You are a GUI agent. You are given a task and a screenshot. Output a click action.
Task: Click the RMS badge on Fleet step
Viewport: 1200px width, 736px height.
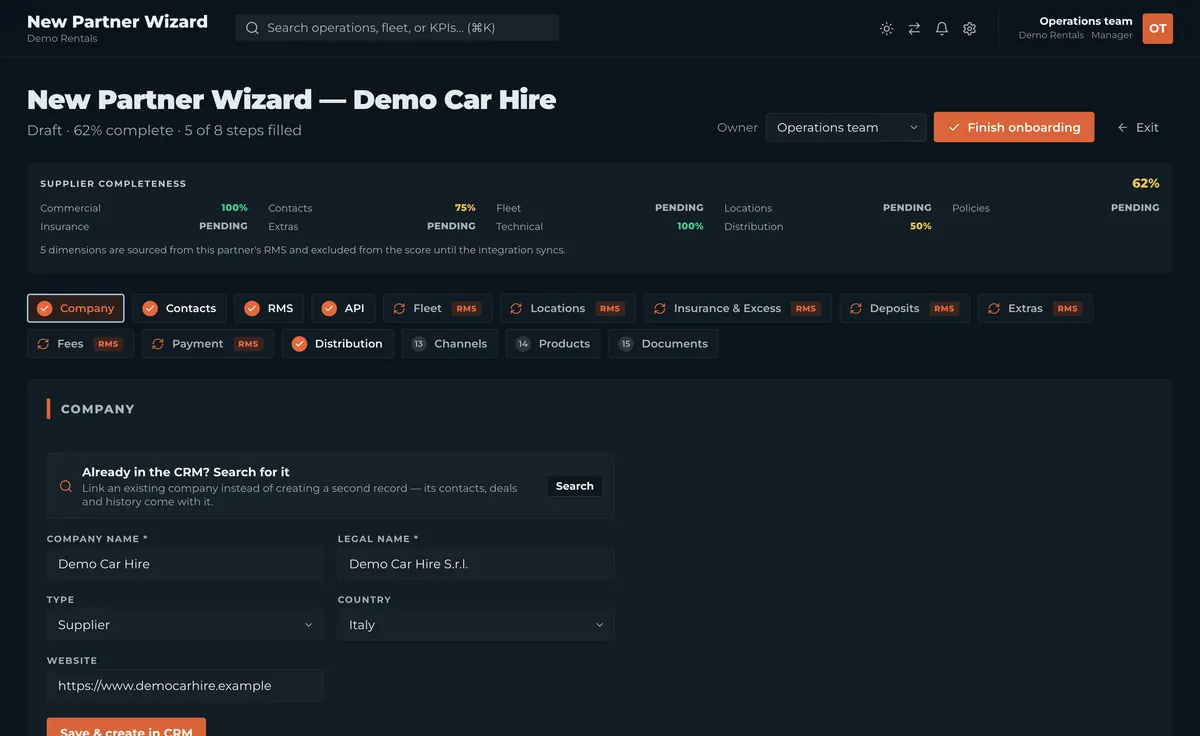(x=467, y=308)
